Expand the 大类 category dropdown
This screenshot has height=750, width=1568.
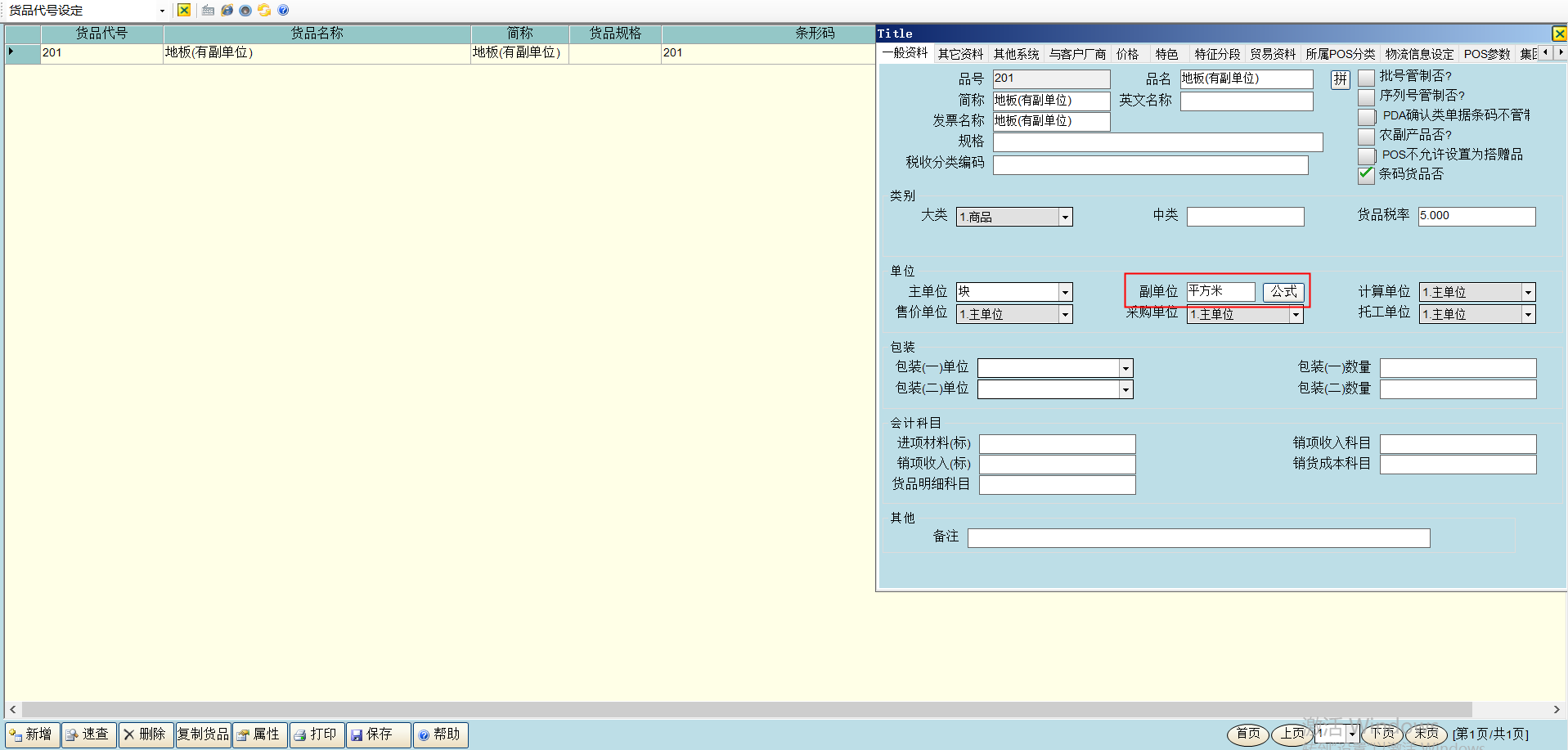tap(1065, 217)
